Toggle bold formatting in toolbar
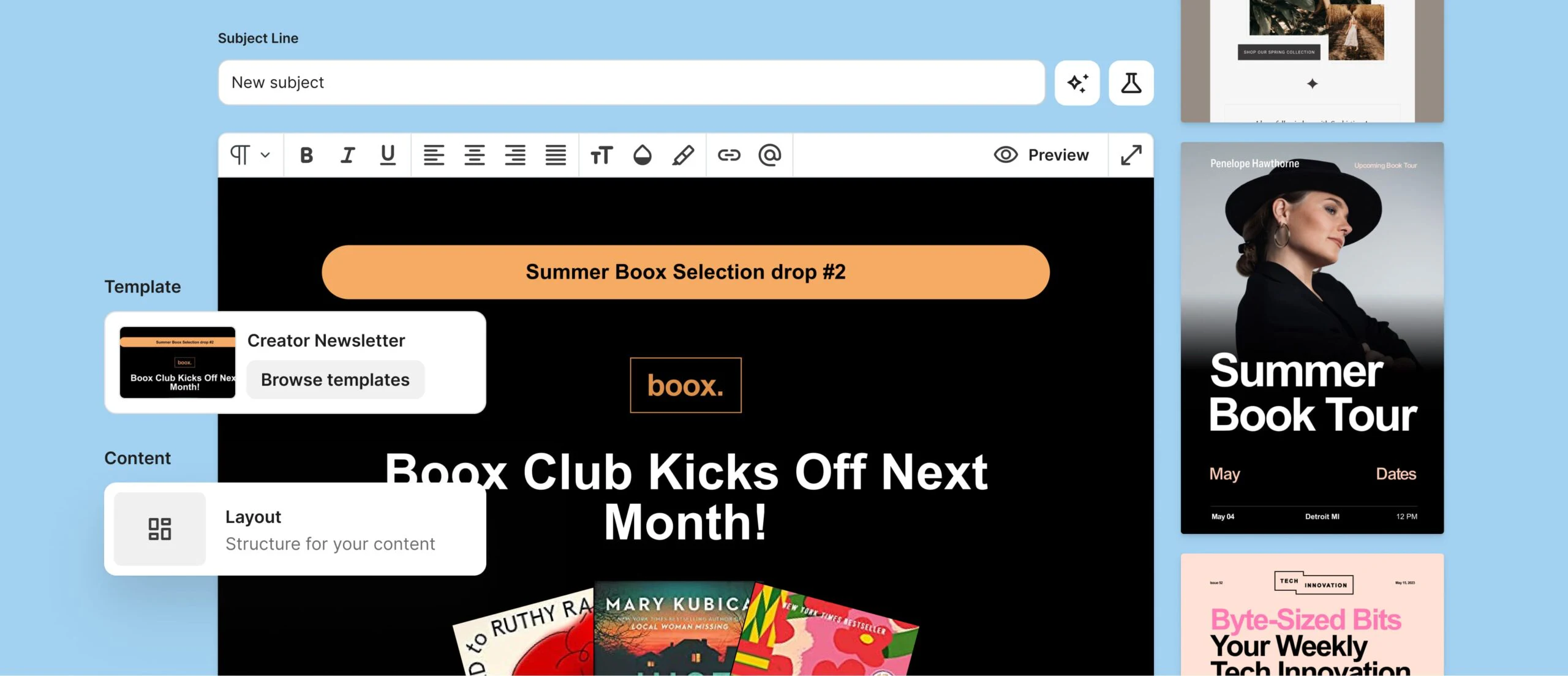This screenshot has height=676, width=1568. 306,156
